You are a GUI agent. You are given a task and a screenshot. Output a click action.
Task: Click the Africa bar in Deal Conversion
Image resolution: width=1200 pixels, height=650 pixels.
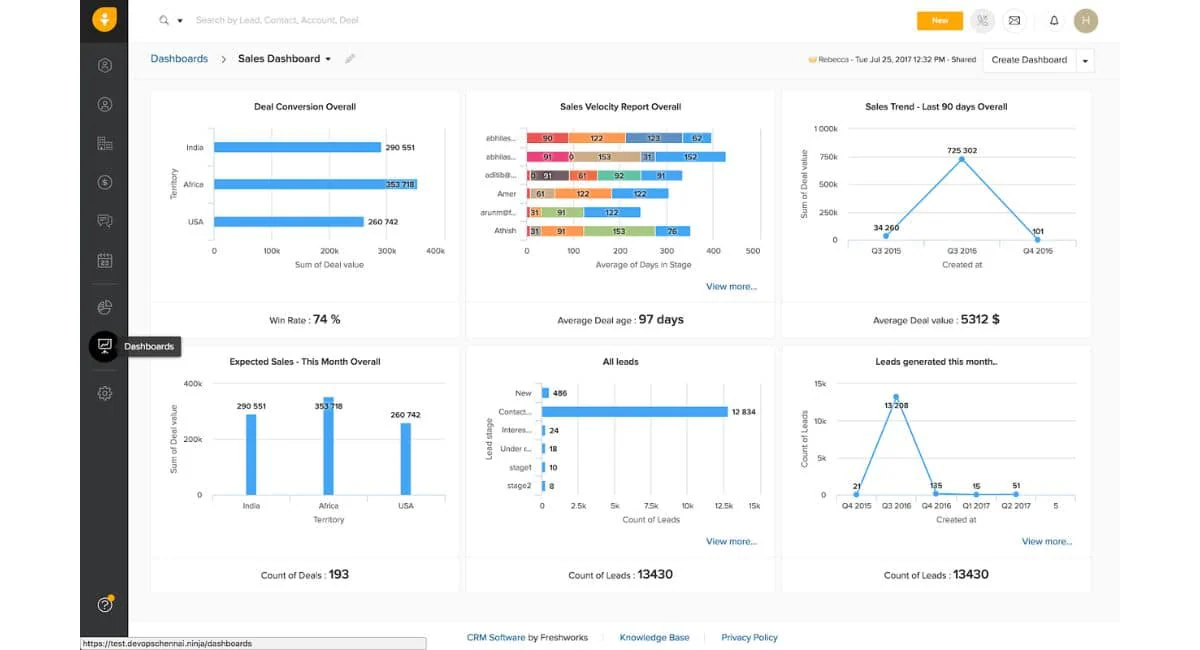[x=315, y=184]
